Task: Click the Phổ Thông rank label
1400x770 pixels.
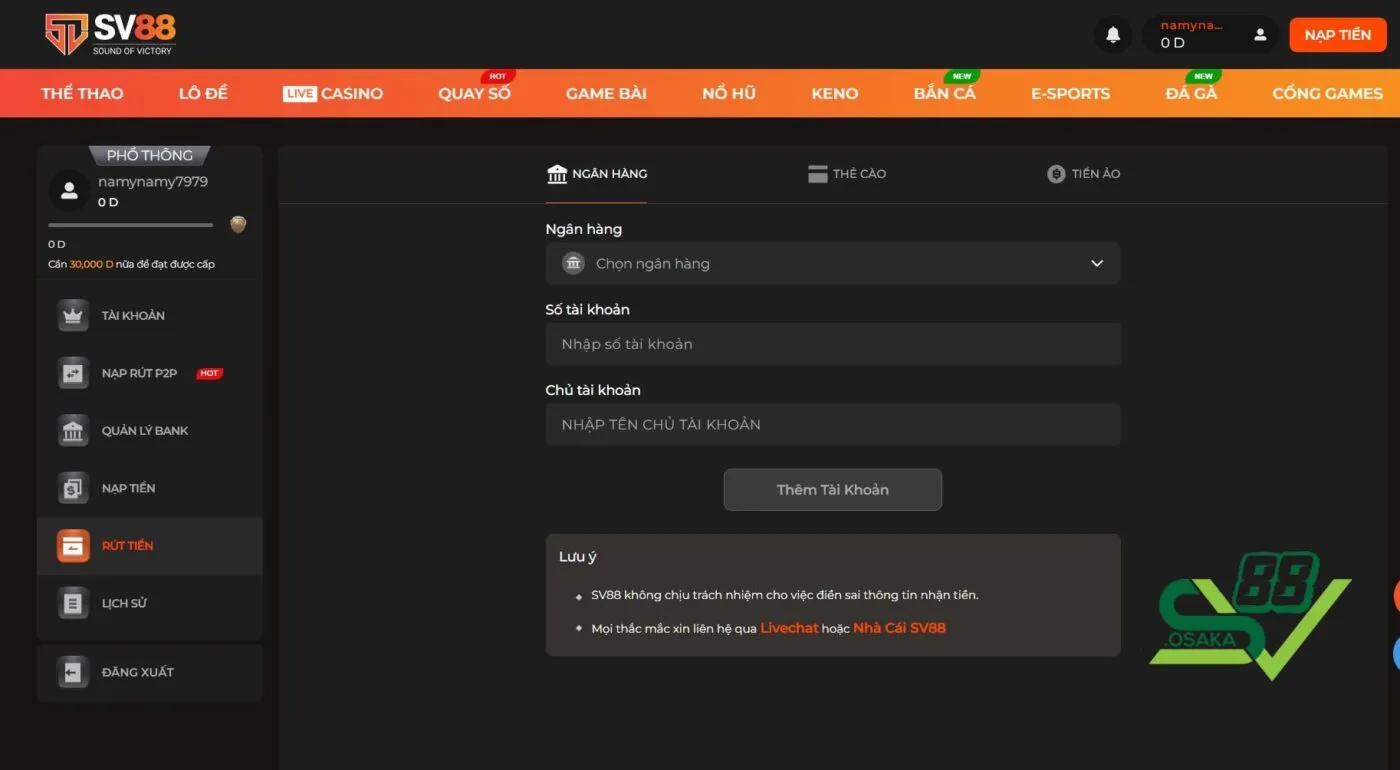Action: point(150,155)
